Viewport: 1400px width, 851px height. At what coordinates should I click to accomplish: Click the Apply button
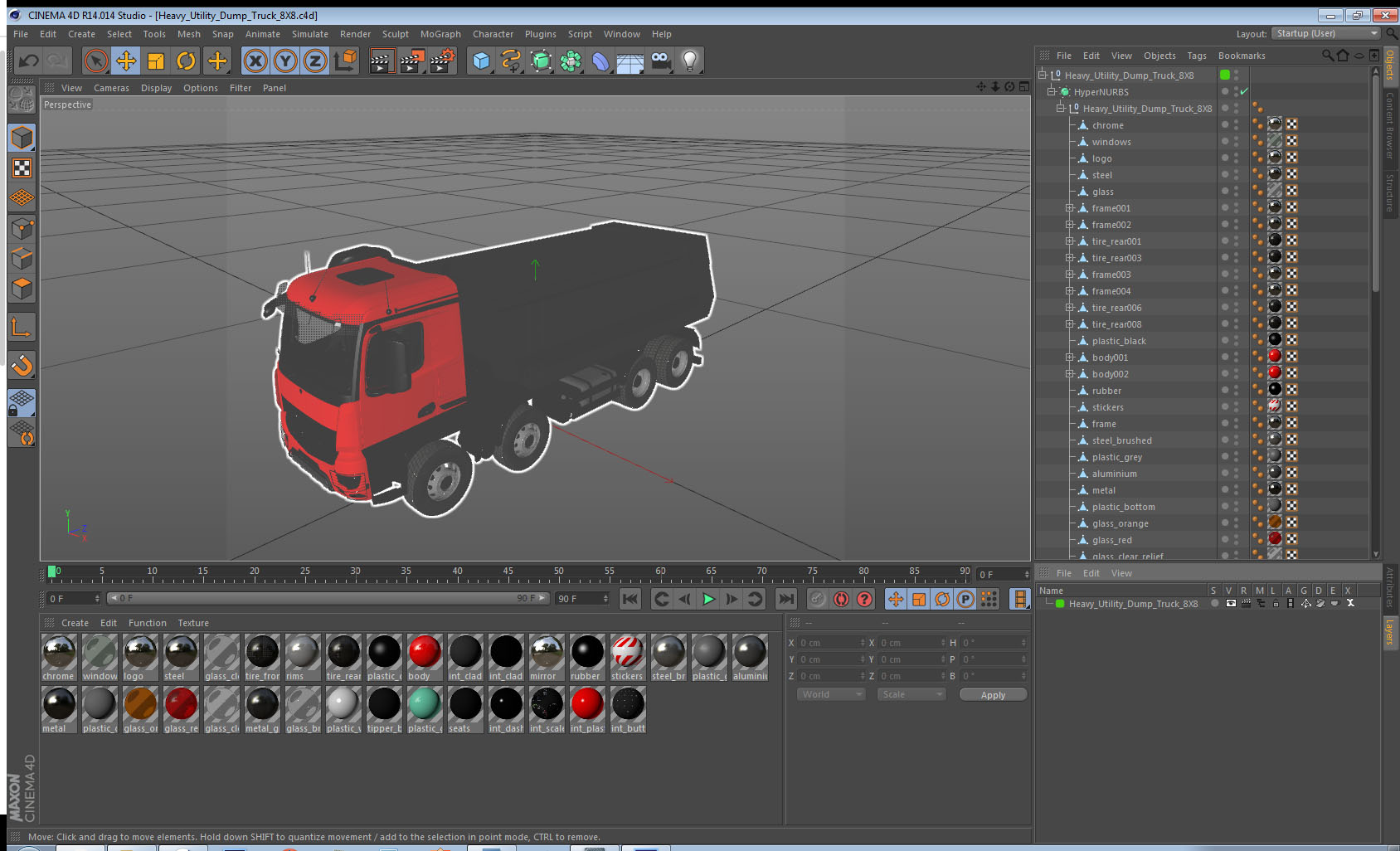click(993, 695)
